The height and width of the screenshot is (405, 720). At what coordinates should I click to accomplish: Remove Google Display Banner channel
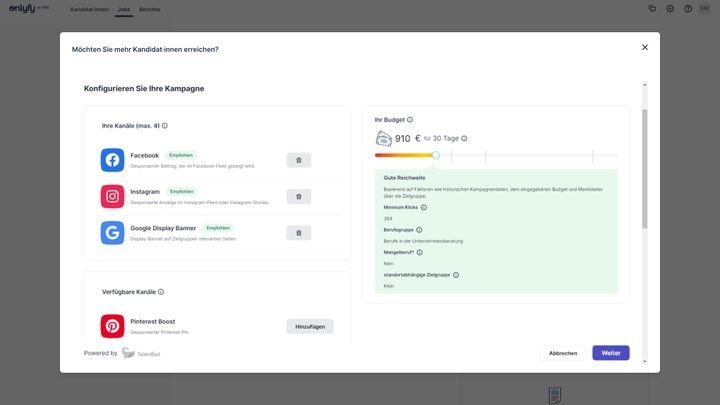pyautogui.click(x=298, y=233)
